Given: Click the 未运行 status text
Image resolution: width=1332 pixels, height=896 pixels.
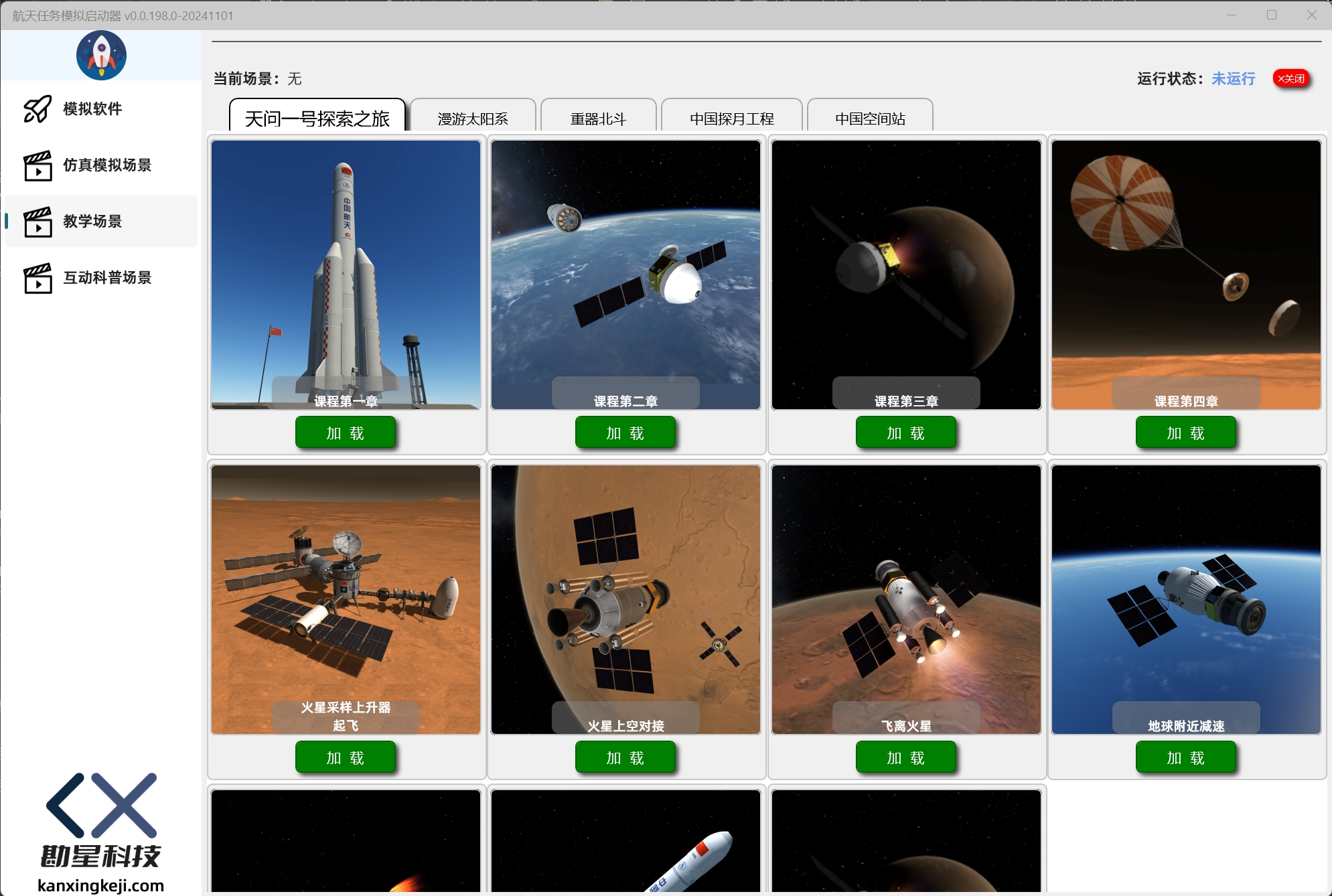Looking at the screenshot, I should [1233, 78].
